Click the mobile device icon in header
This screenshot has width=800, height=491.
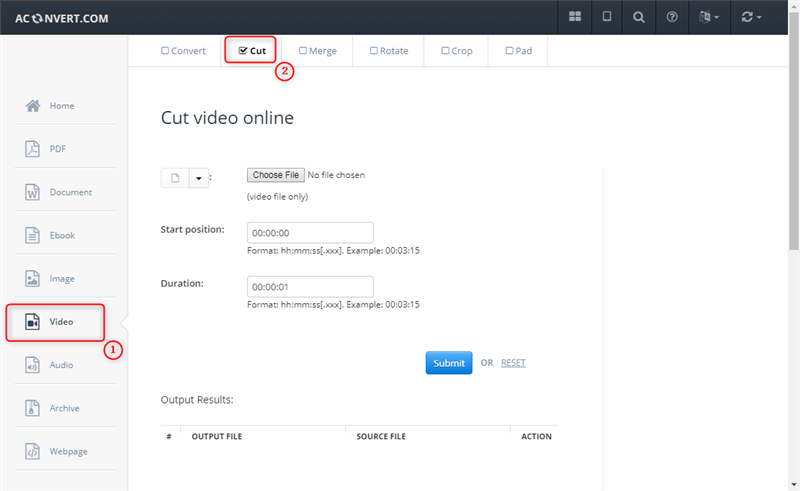click(x=607, y=17)
